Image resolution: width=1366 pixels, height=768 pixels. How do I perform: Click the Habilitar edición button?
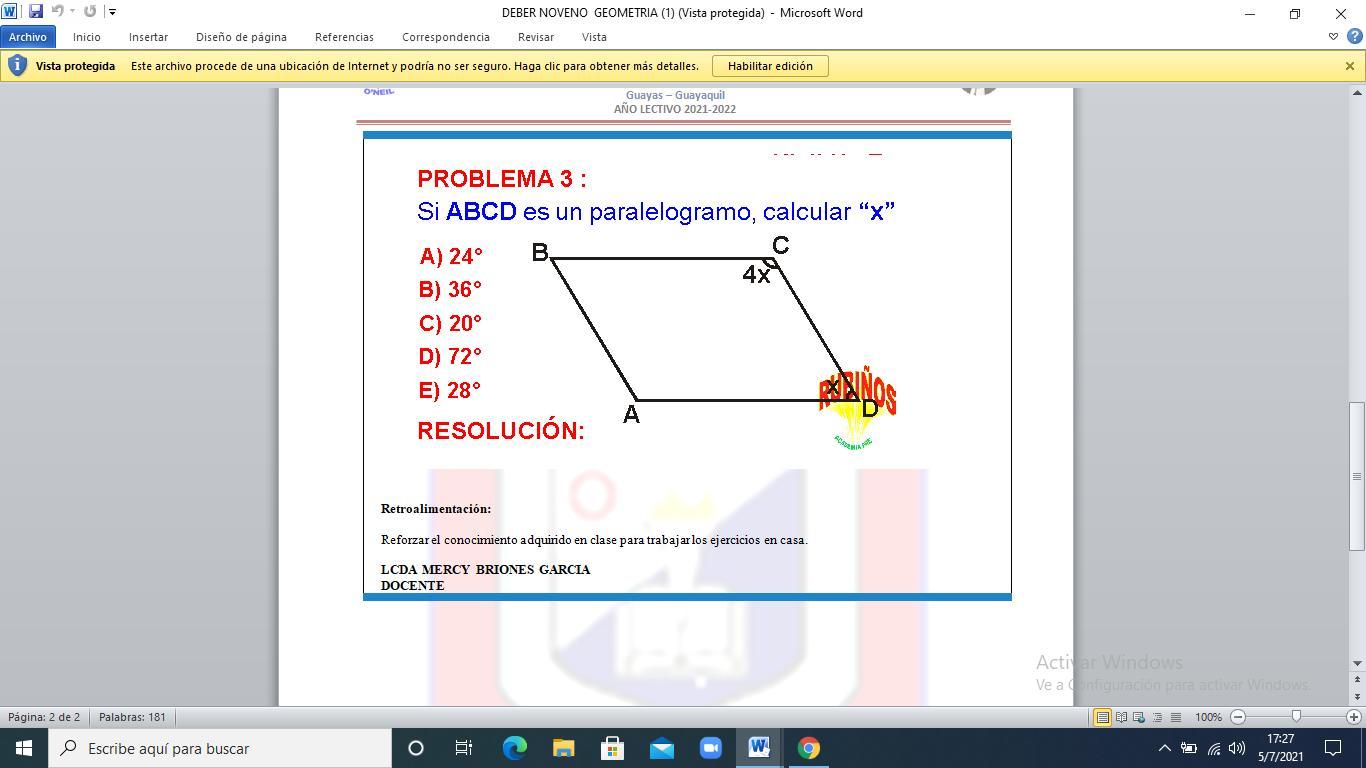coord(770,66)
